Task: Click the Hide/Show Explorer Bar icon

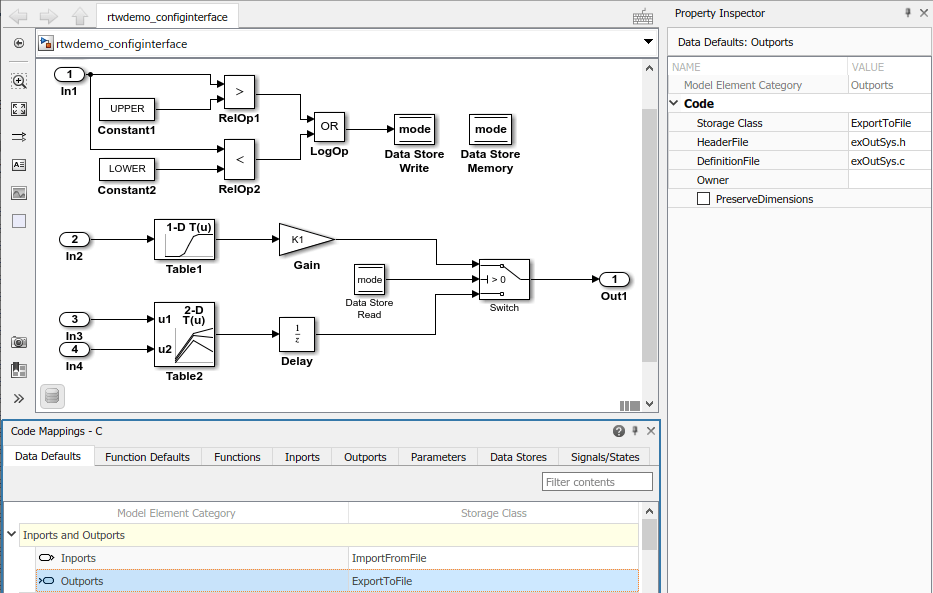Action: point(19,43)
